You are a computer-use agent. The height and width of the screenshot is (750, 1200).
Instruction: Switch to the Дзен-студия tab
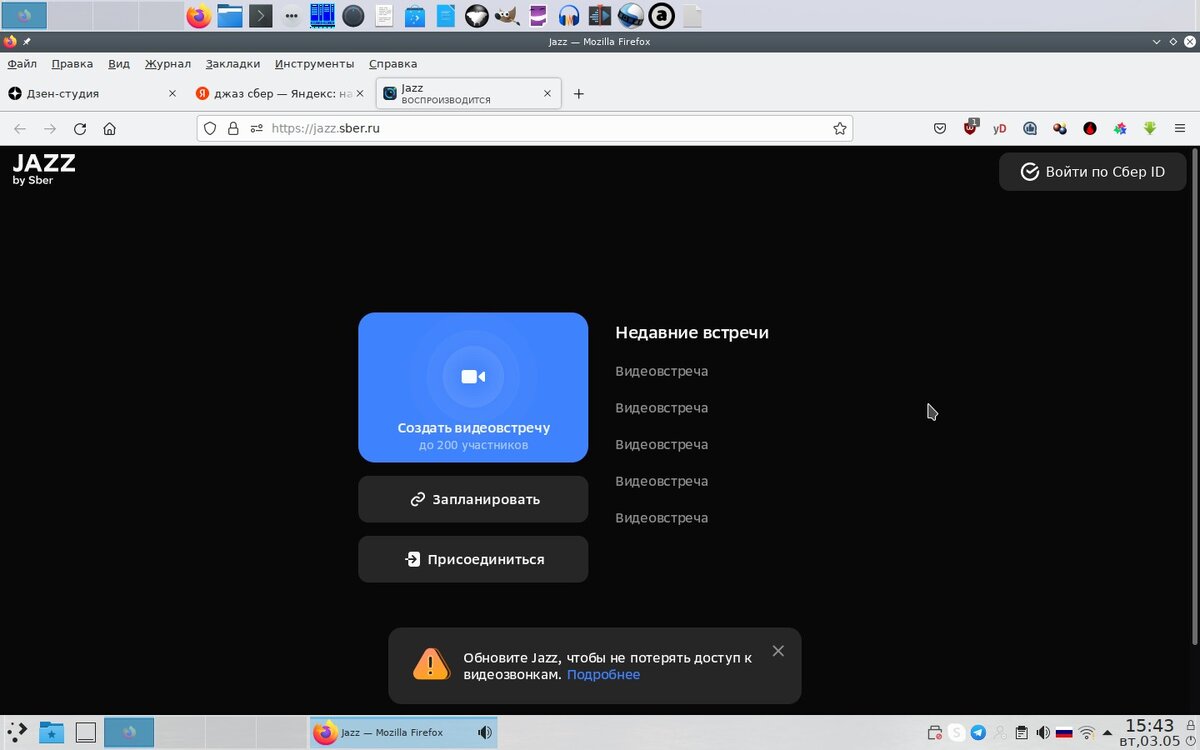click(93, 93)
